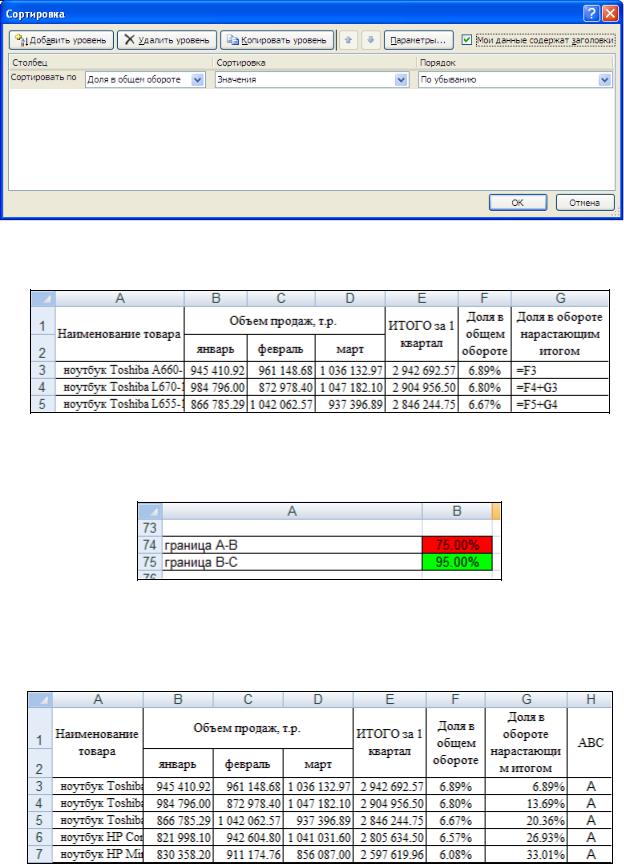Screen dimensions: 624x864
Task: Open the Параметры… sort options
Action: (x=418, y=40)
